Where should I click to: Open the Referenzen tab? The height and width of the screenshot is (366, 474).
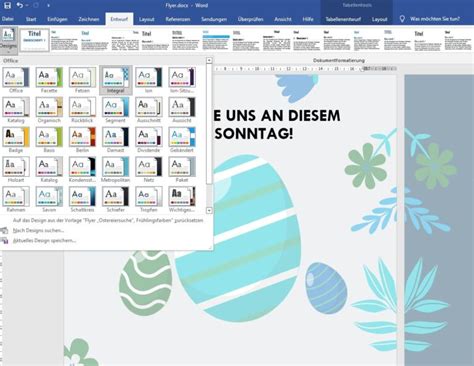click(178, 19)
